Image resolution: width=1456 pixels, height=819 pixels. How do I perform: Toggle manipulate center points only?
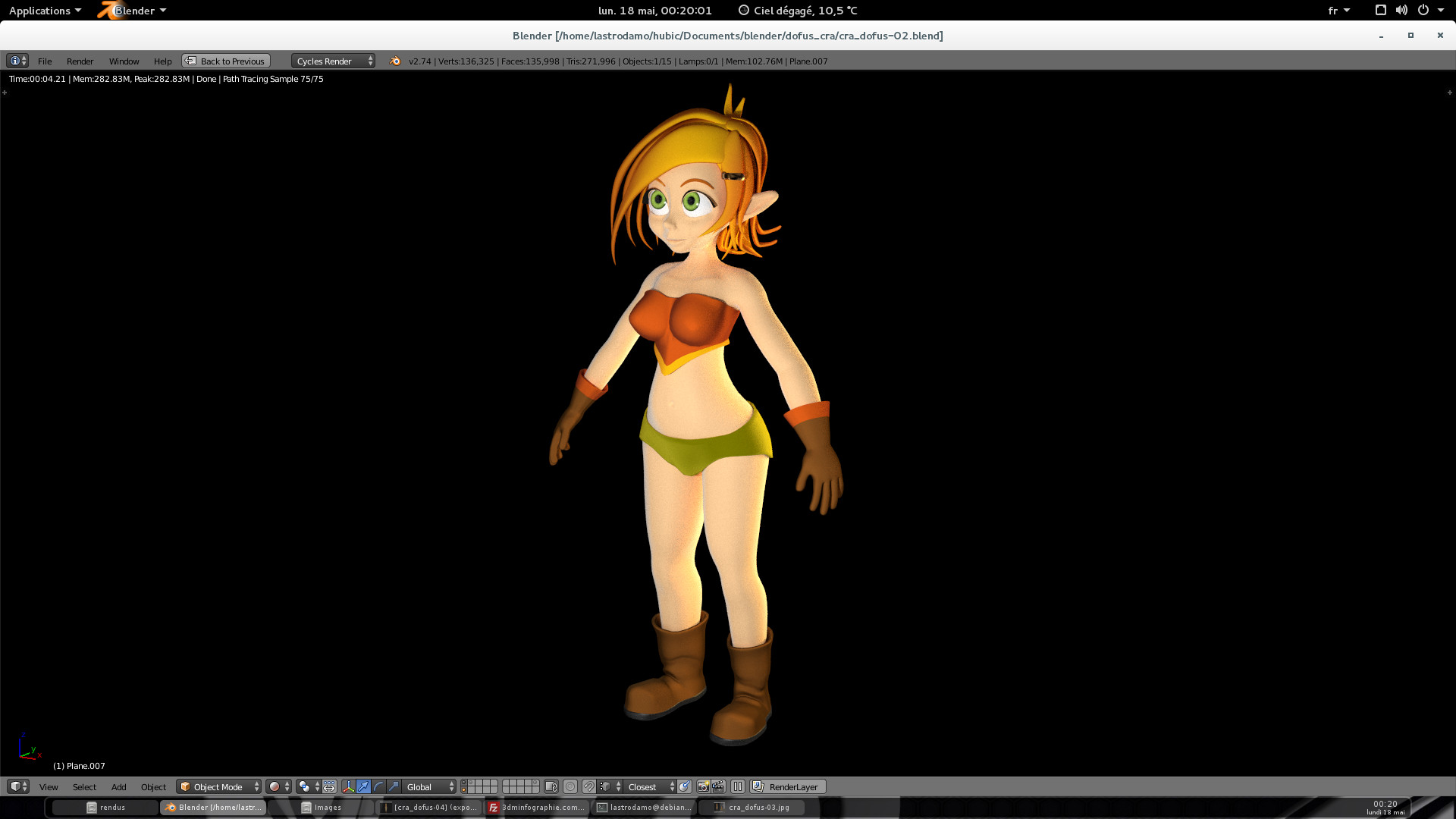coord(329,786)
